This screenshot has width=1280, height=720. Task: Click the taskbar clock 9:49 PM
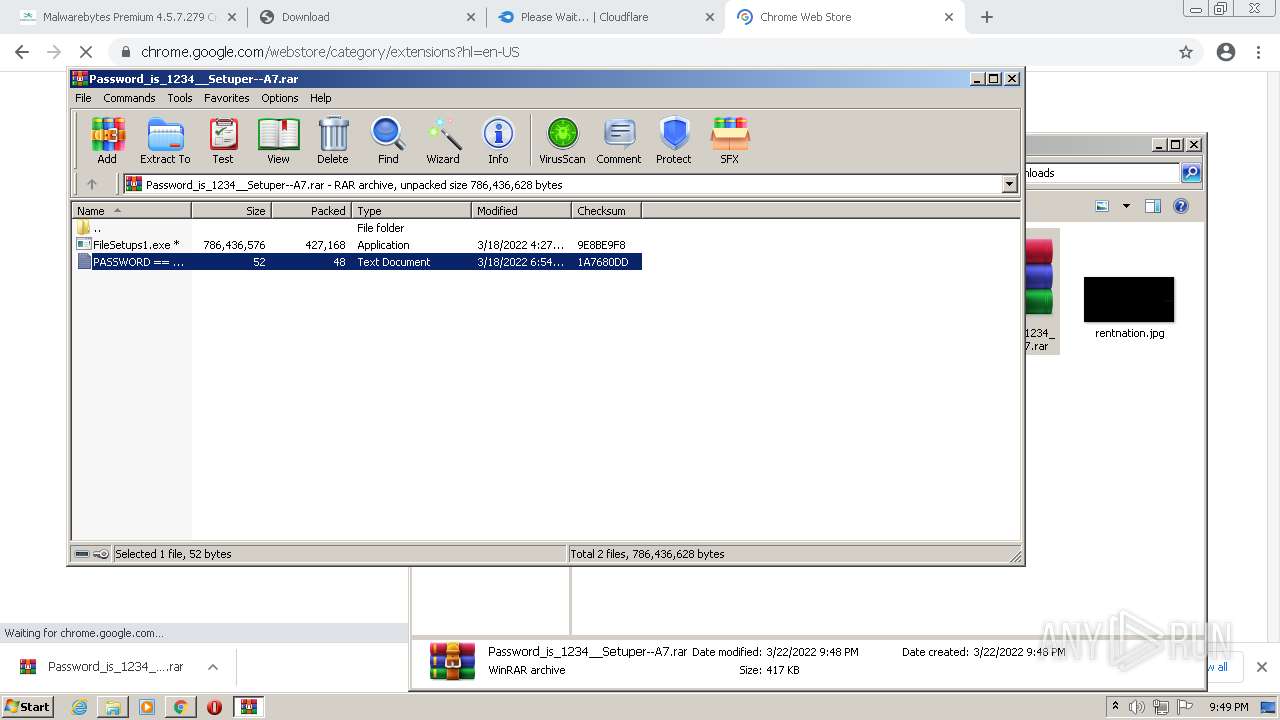click(1228, 707)
